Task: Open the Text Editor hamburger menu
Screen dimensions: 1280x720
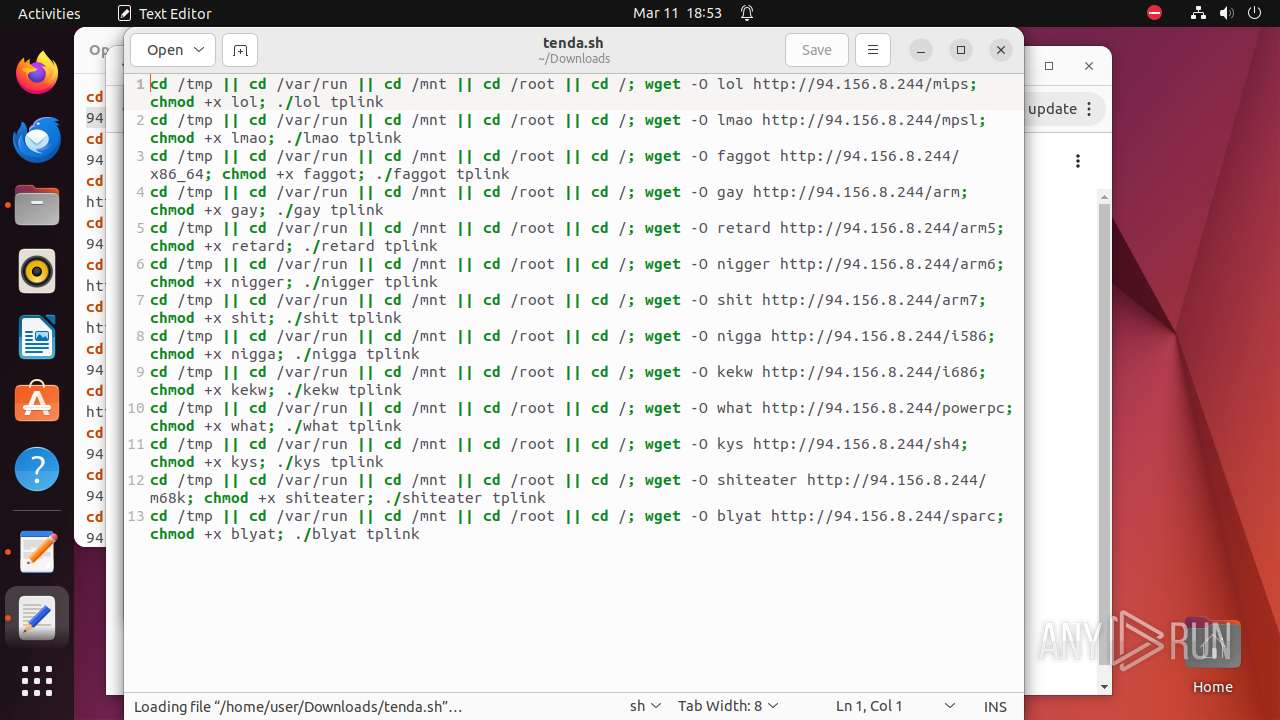Action: coord(873,50)
